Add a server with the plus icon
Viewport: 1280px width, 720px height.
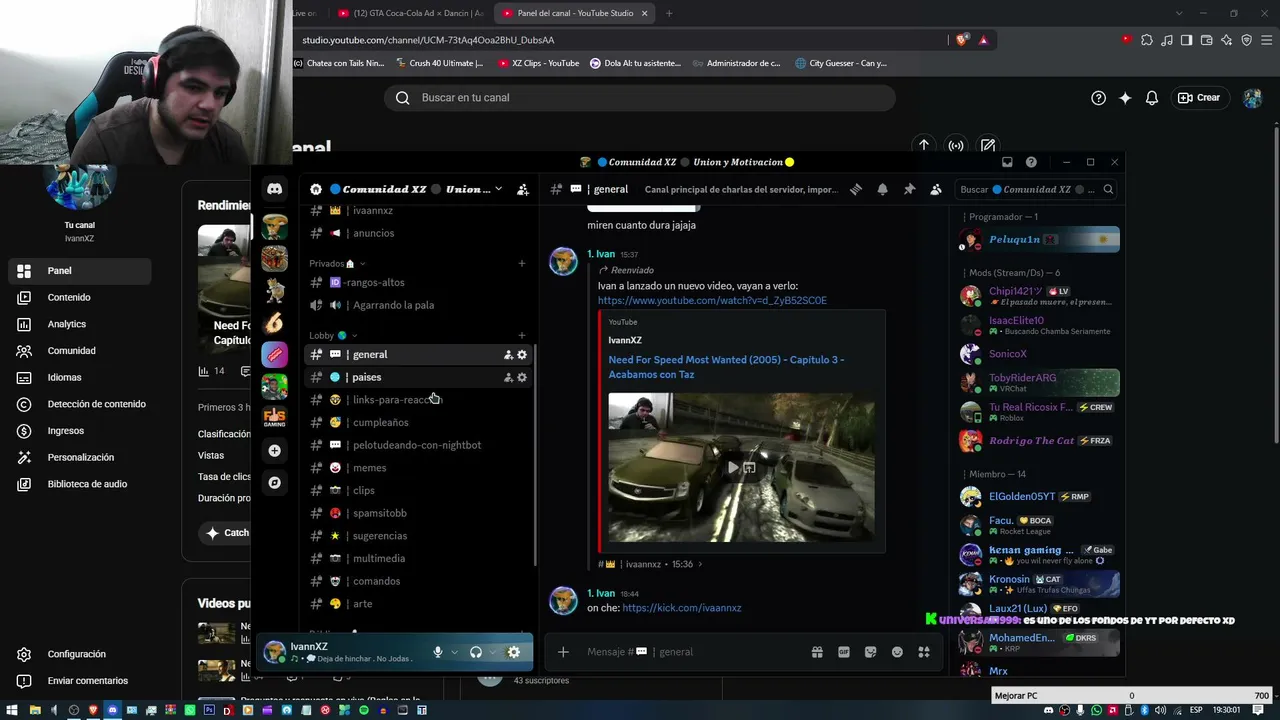[x=274, y=451]
